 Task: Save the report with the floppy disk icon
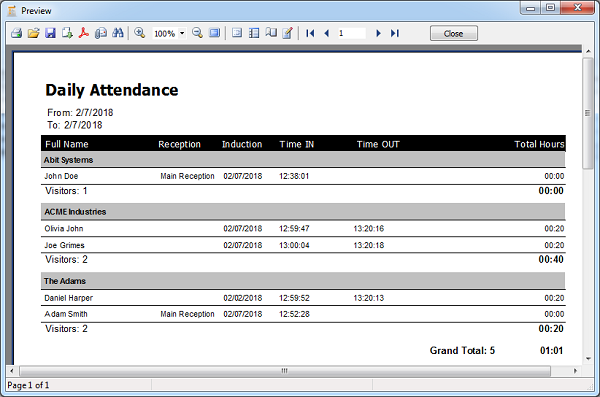pyautogui.click(x=50, y=33)
